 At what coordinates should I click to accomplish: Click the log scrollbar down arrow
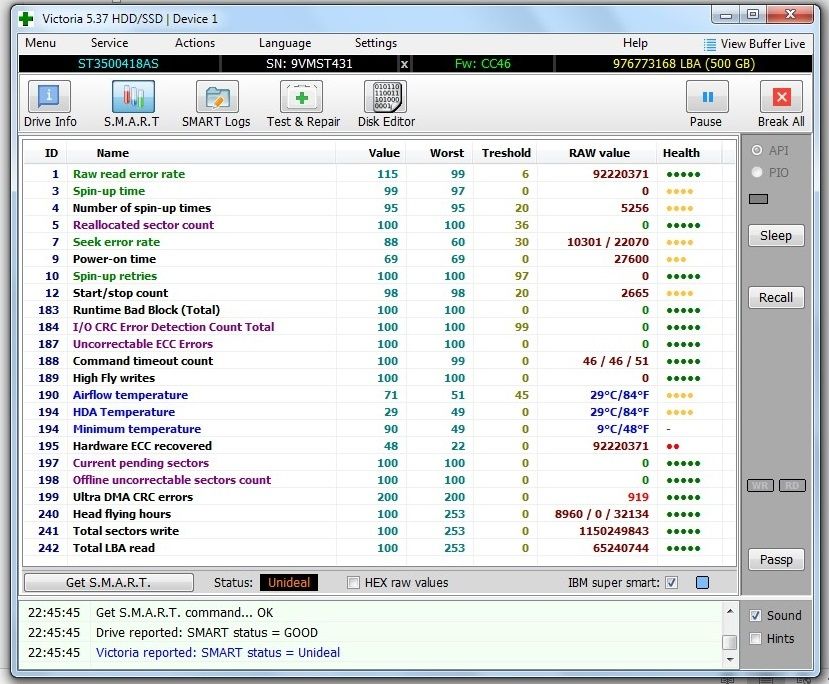click(730, 659)
